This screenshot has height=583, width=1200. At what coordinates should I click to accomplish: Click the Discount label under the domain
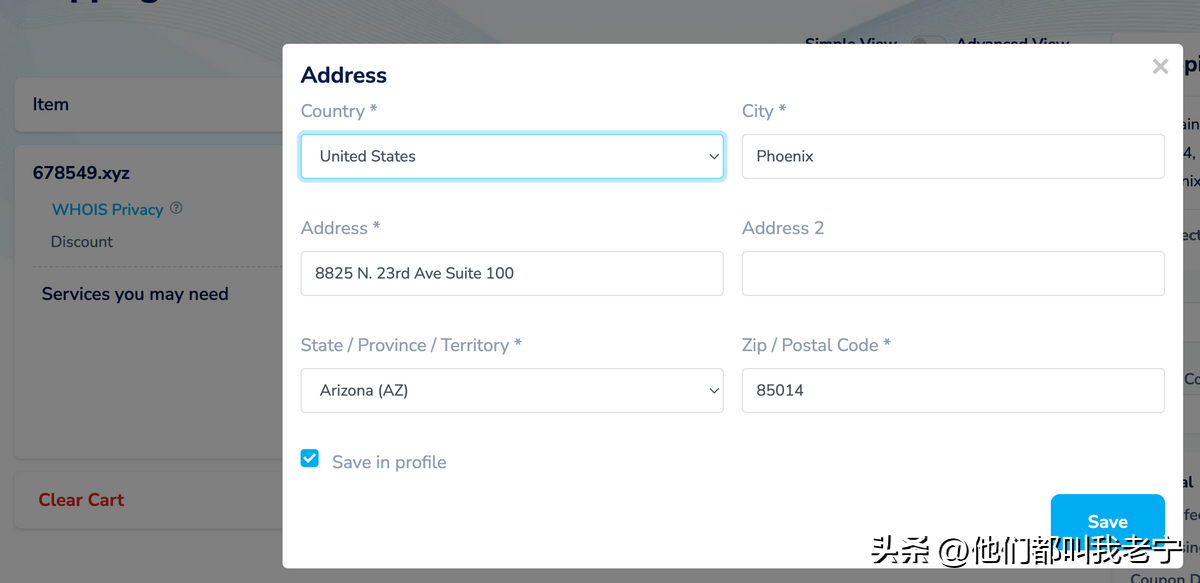click(82, 242)
